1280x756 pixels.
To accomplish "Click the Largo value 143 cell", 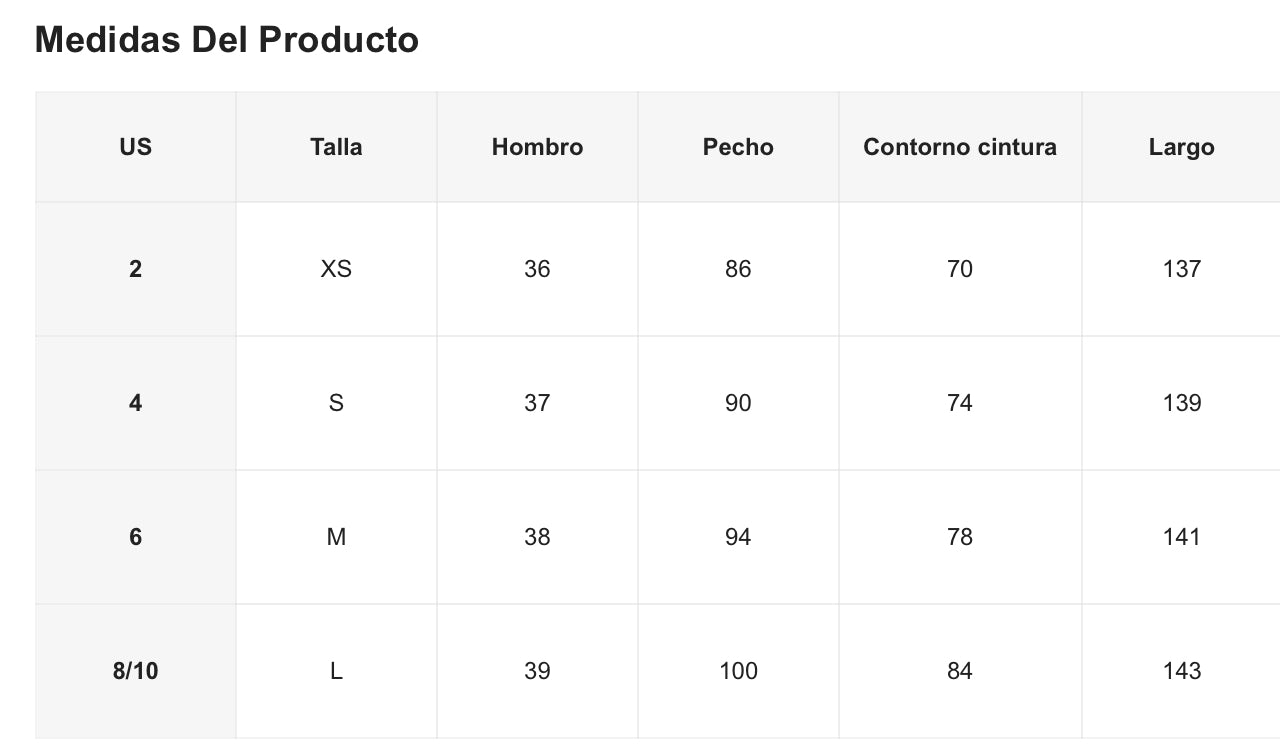I will [x=1181, y=671].
